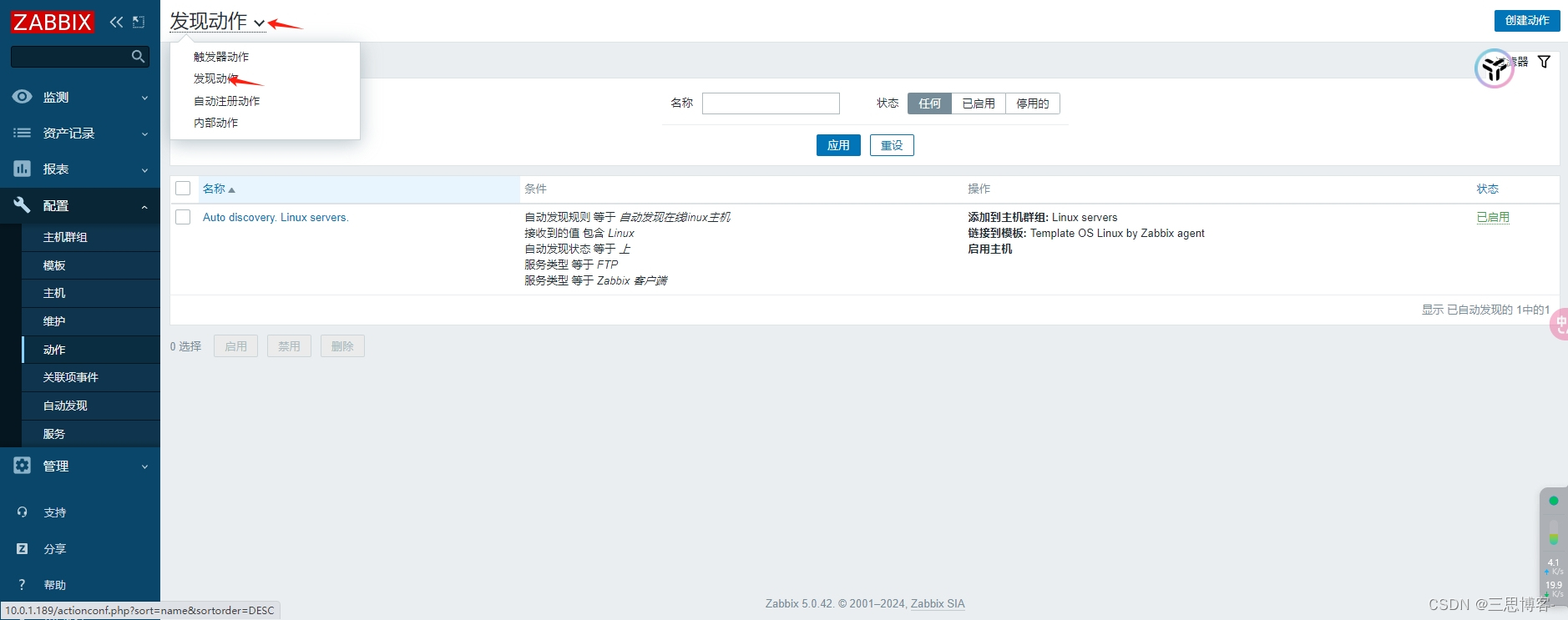Click the search magnifier icon in the sidebar

139,56
